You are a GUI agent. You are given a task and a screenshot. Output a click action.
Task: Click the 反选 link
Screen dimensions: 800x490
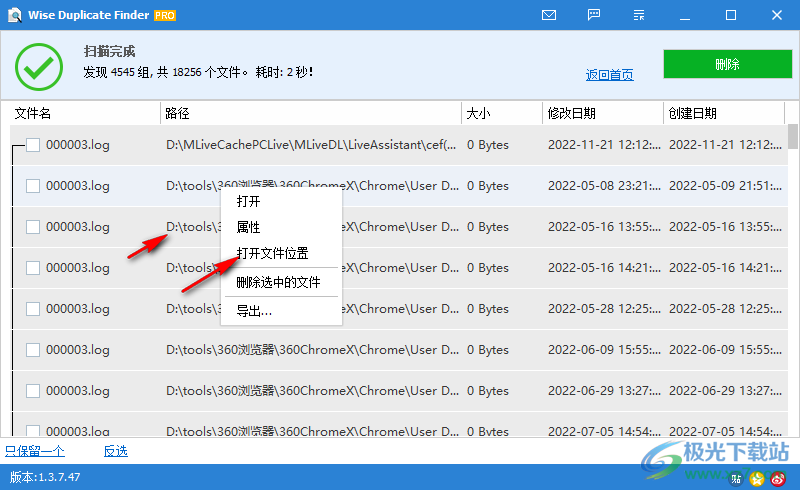(x=116, y=451)
